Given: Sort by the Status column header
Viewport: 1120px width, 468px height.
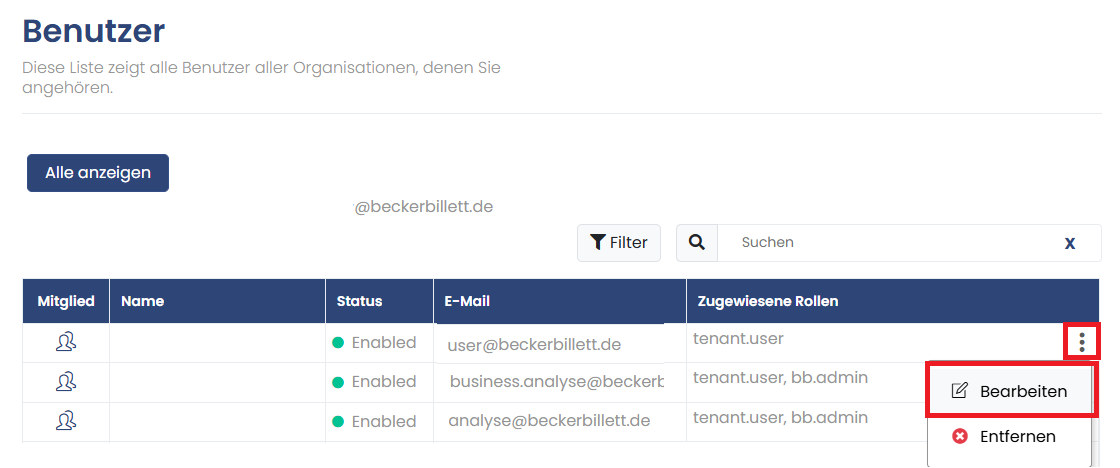Looking at the screenshot, I should [x=359, y=301].
